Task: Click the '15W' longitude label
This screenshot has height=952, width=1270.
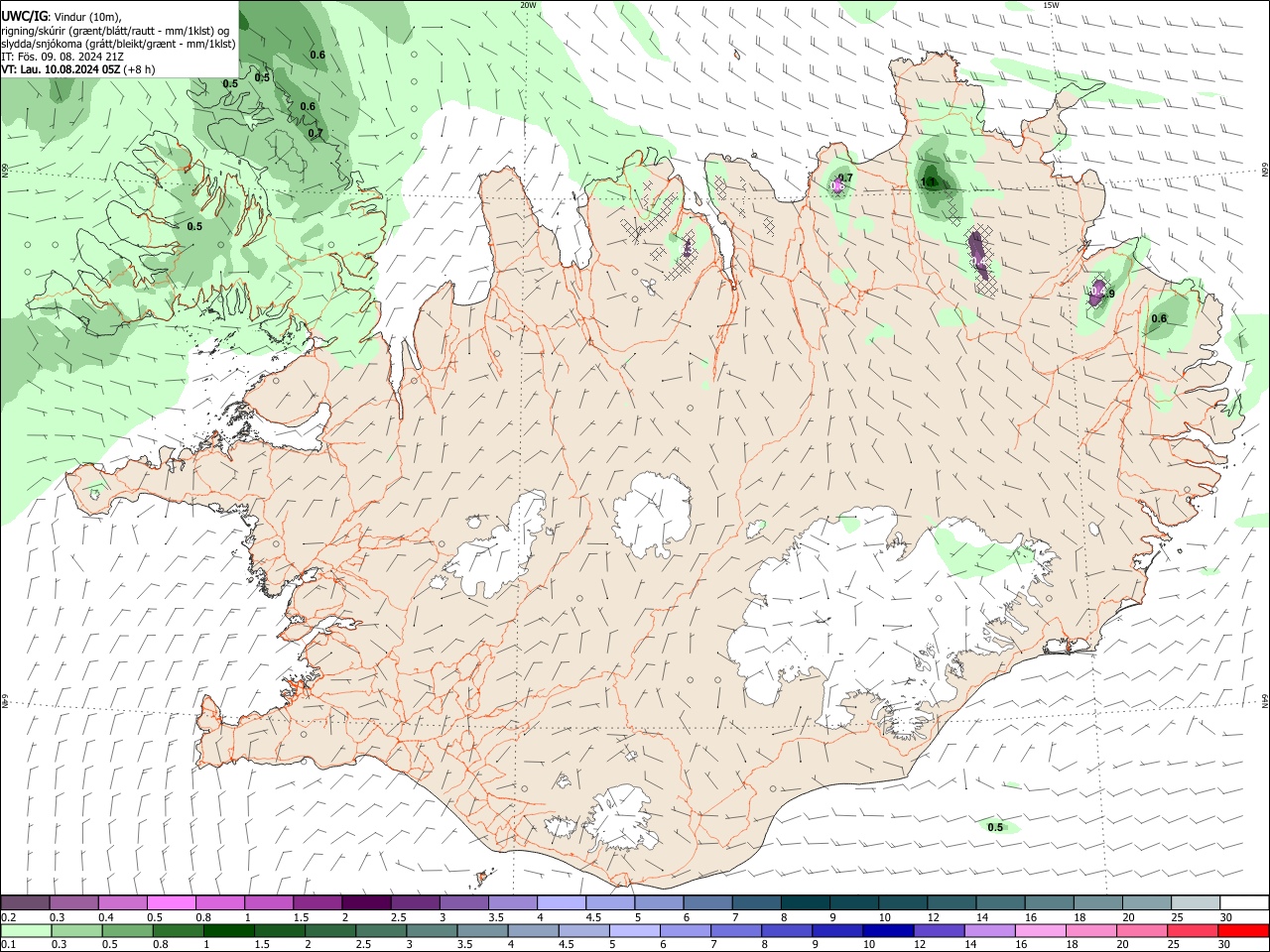Action: pyautogui.click(x=1051, y=5)
